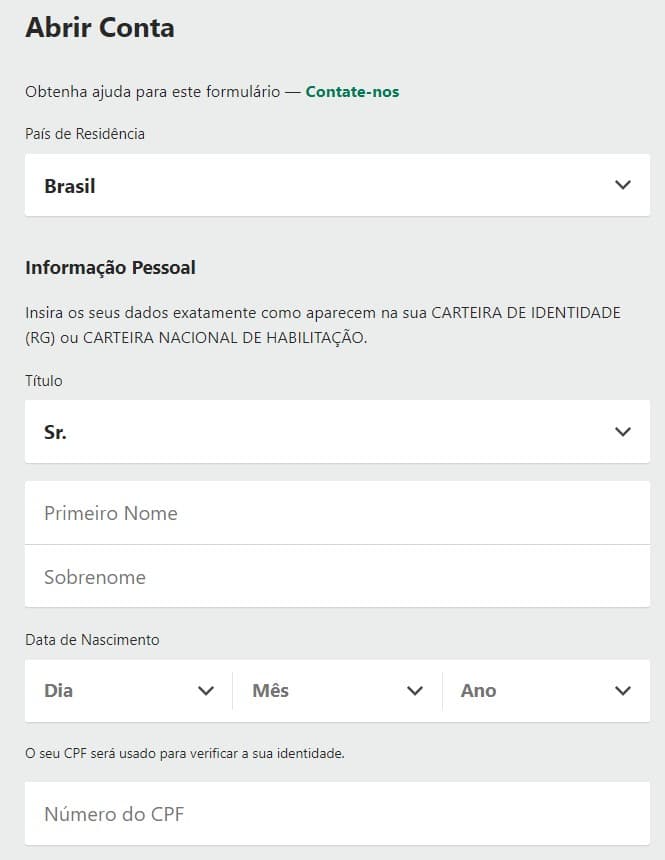Click the chevron beside Brasil
Viewport: 665px width, 860px height.
point(623,185)
